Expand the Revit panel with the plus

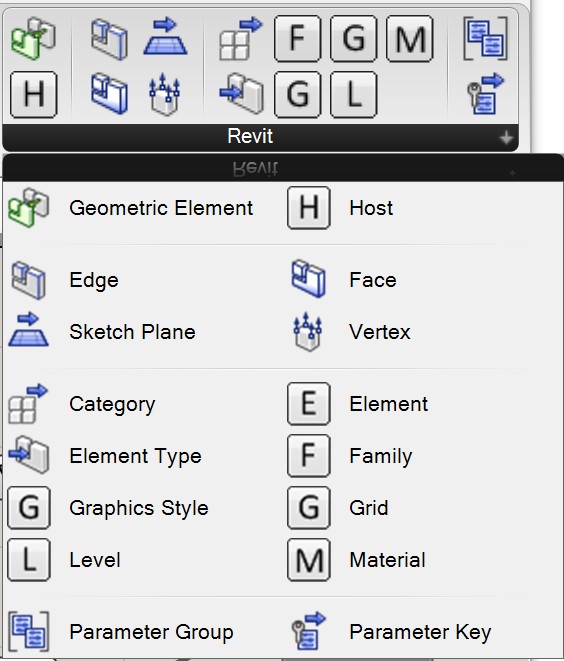pos(506,137)
